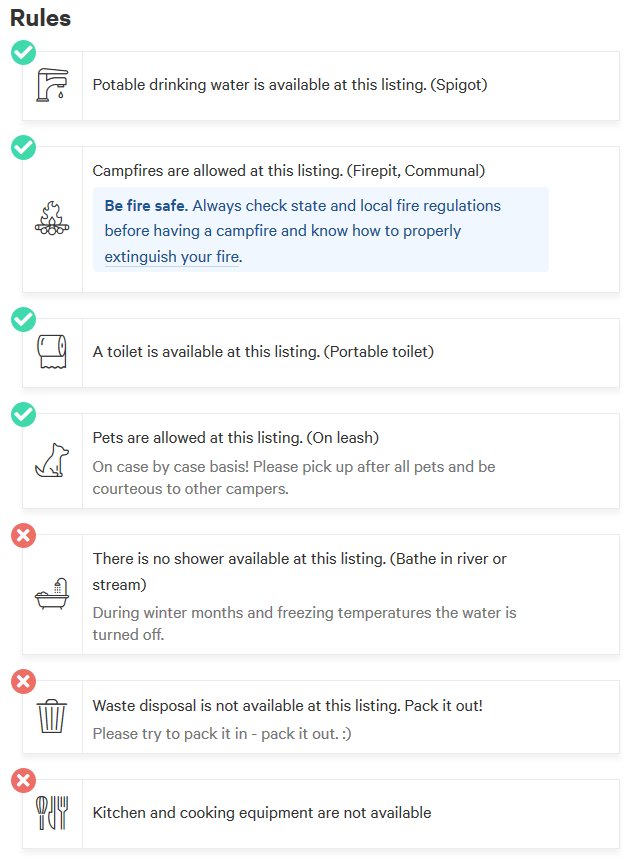Click the Rules heading
The width and height of the screenshot is (632, 864).
40,18
